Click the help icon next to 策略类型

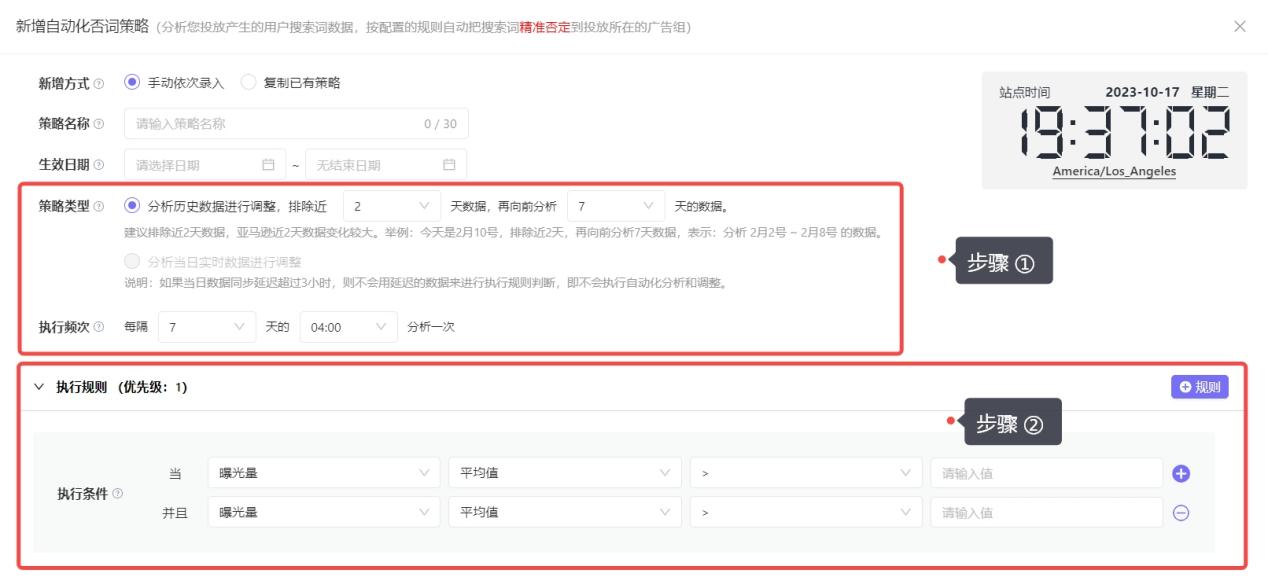(x=98, y=207)
